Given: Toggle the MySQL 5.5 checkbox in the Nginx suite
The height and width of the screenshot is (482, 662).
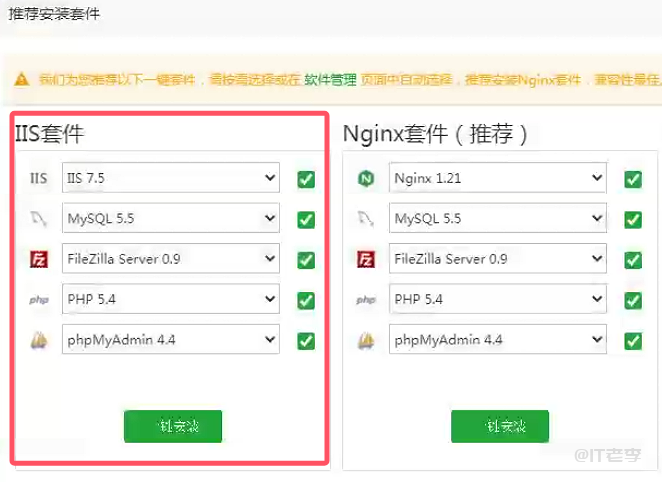Looking at the screenshot, I should (633, 220).
